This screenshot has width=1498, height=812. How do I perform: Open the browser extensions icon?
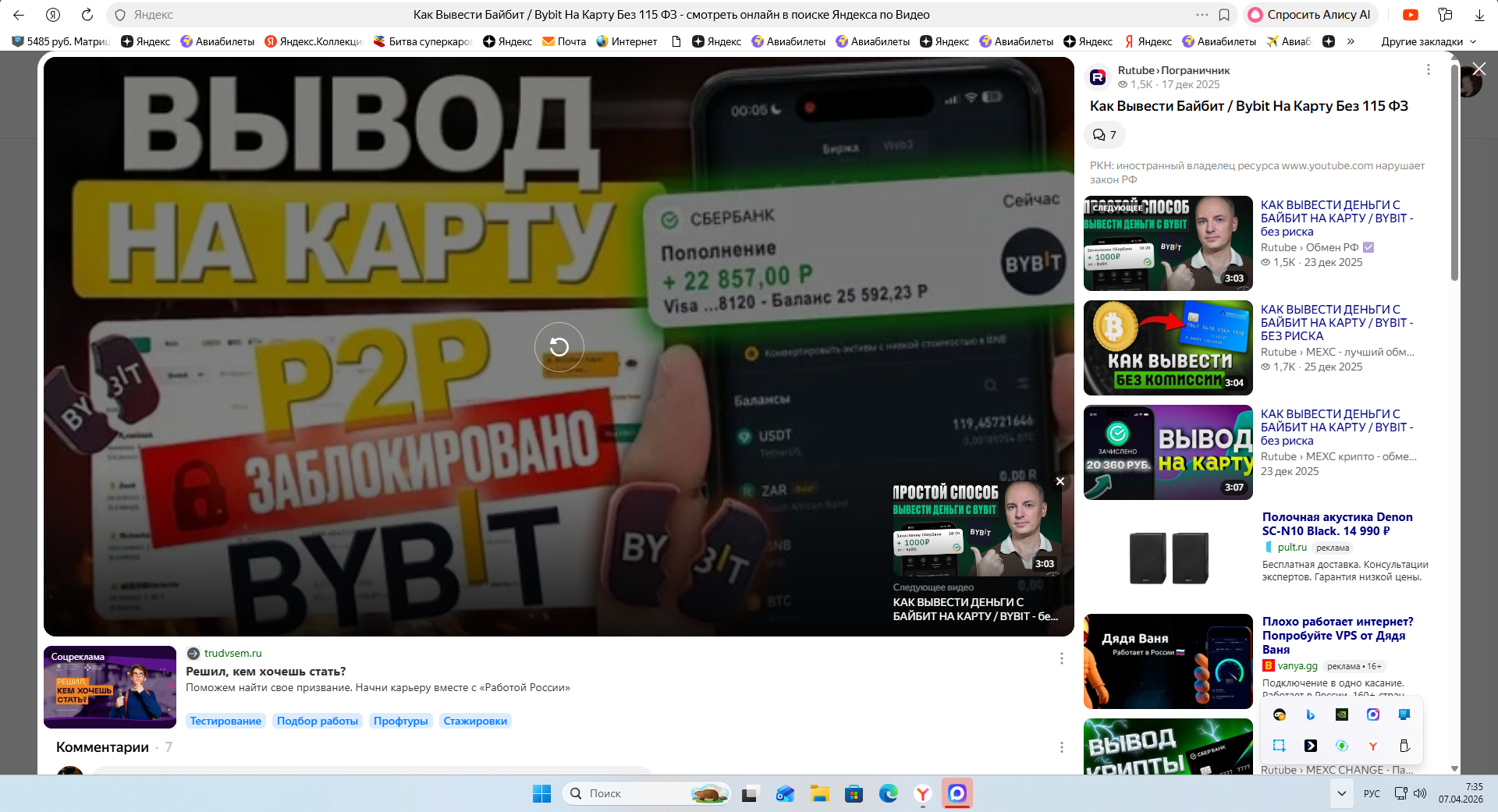pyautogui.click(x=1445, y=15)
